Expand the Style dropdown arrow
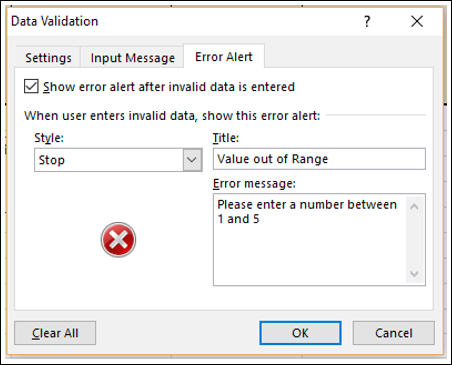This screenshot has width=452, height=365. 192,160
